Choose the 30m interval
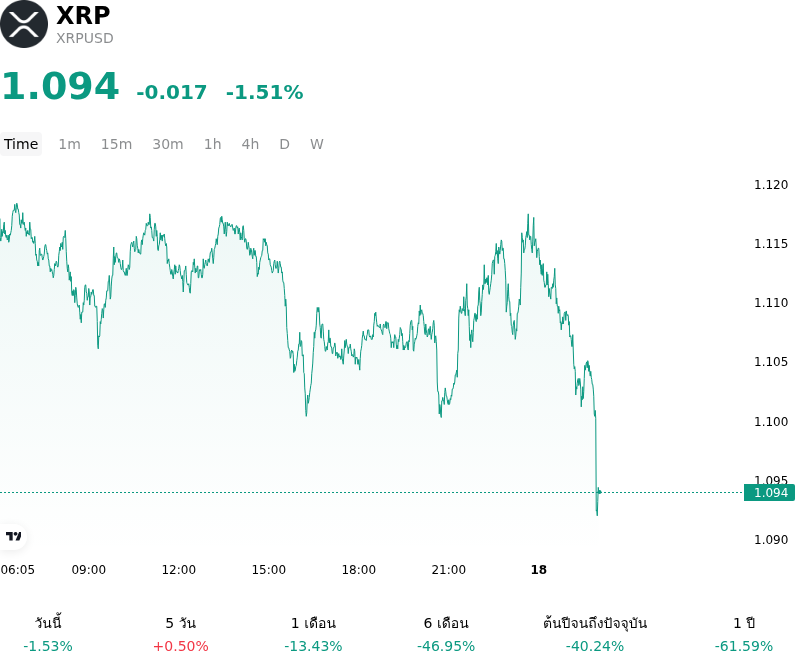The width and height of the screenshot is (800, 666). 168,144
